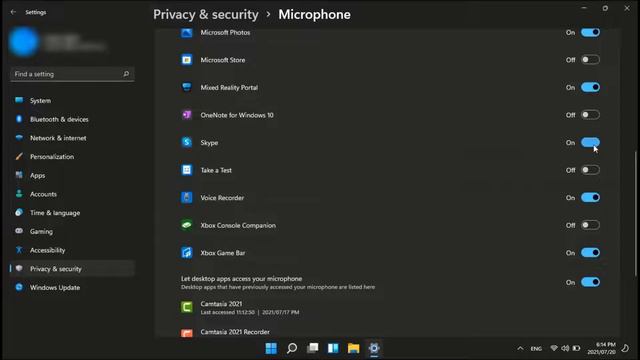Disable Xbox Game Bar microphone toggle

(590, 253)
